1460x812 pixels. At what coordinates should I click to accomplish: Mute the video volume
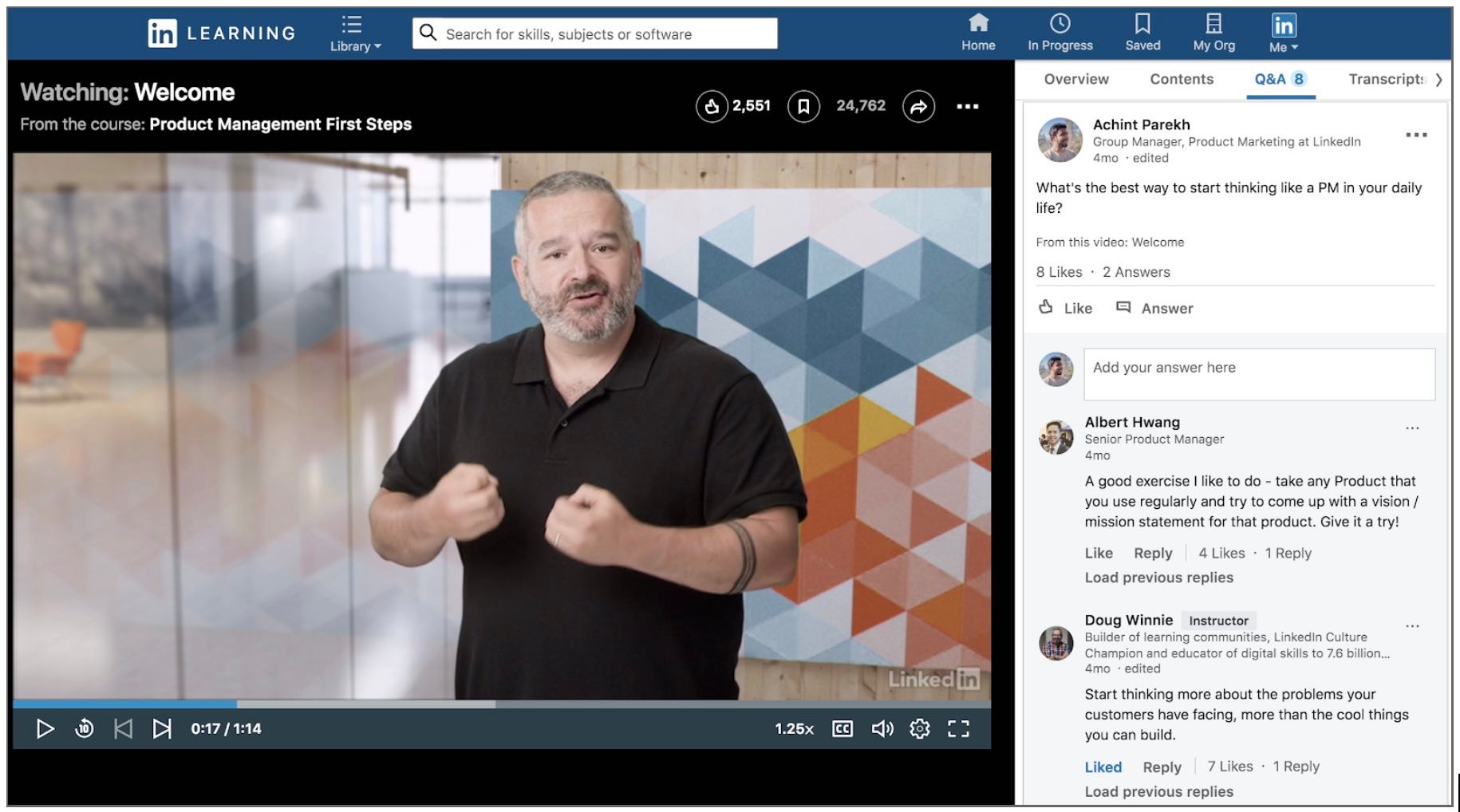882,728
